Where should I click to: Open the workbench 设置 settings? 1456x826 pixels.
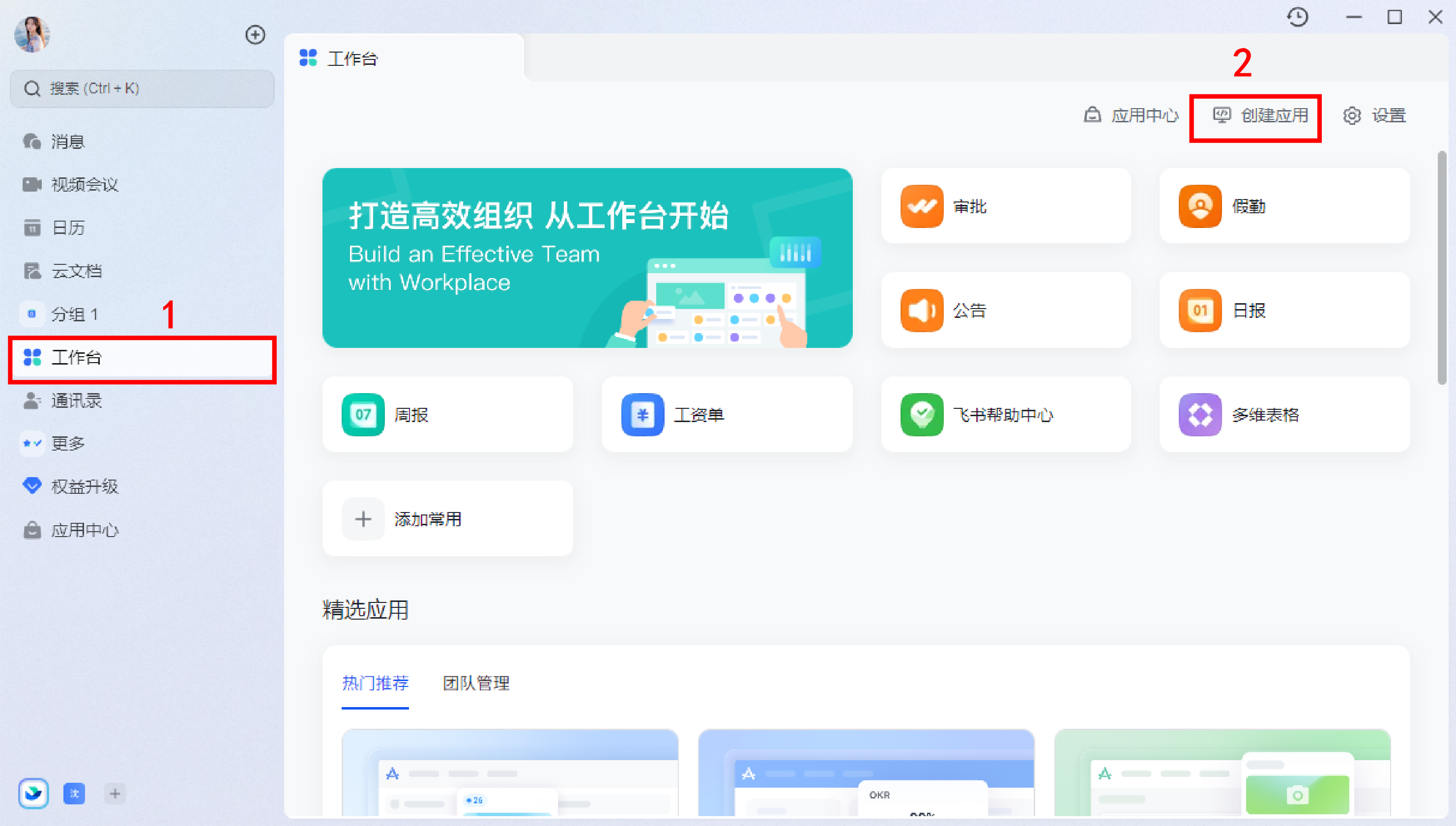[x=1375, y=116]
